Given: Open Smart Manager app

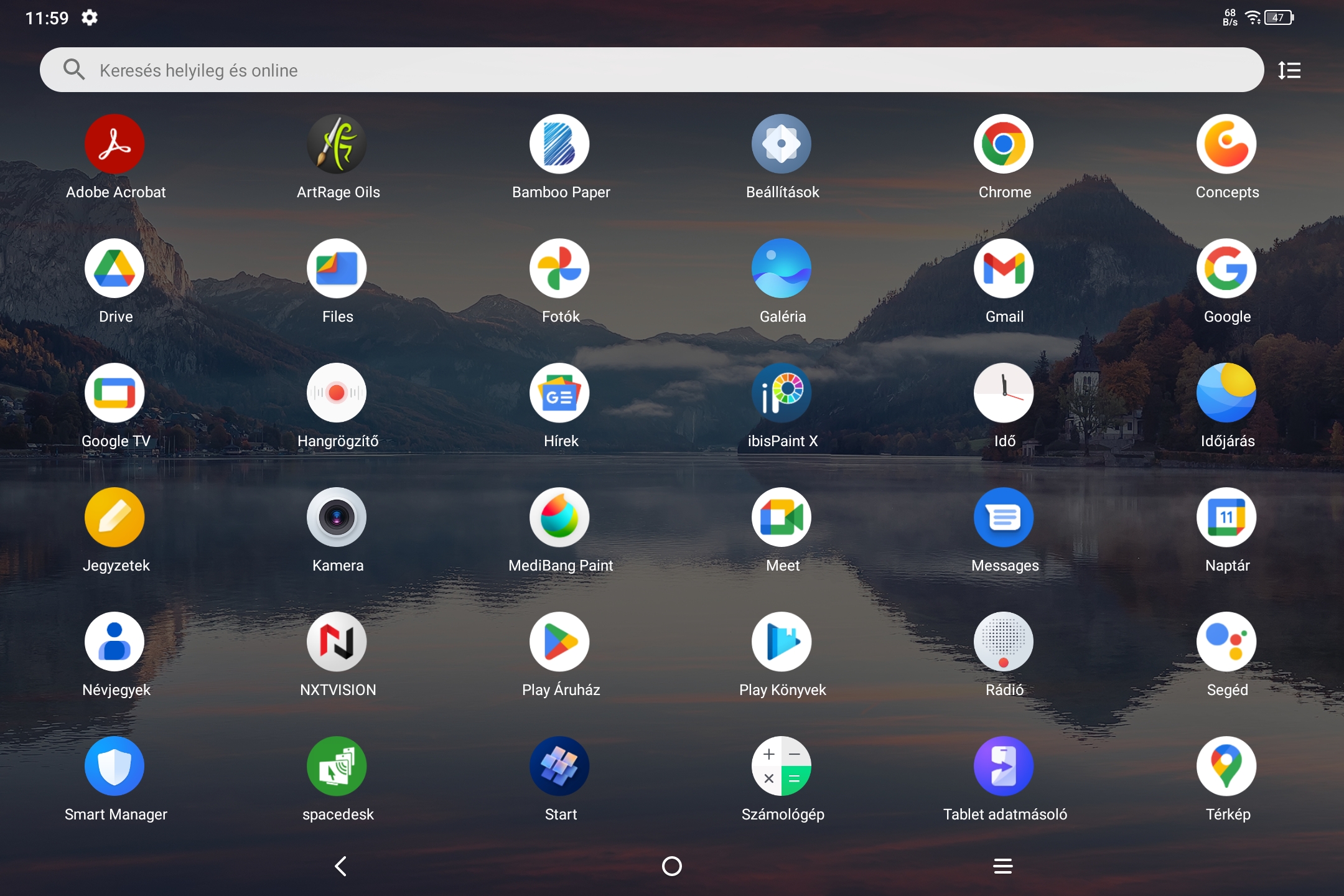Looking at the screenshot, I should pos(115,766).
